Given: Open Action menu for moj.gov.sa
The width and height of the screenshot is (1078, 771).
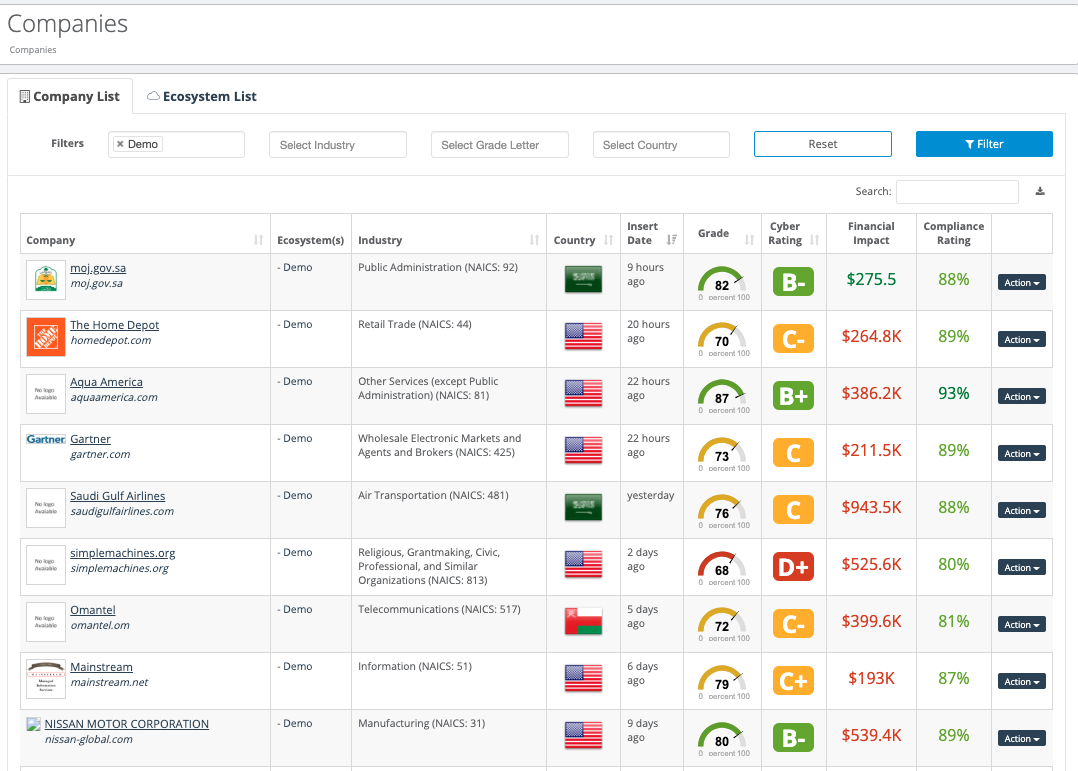Looking at the screenshot, I should coord(1022,283).
